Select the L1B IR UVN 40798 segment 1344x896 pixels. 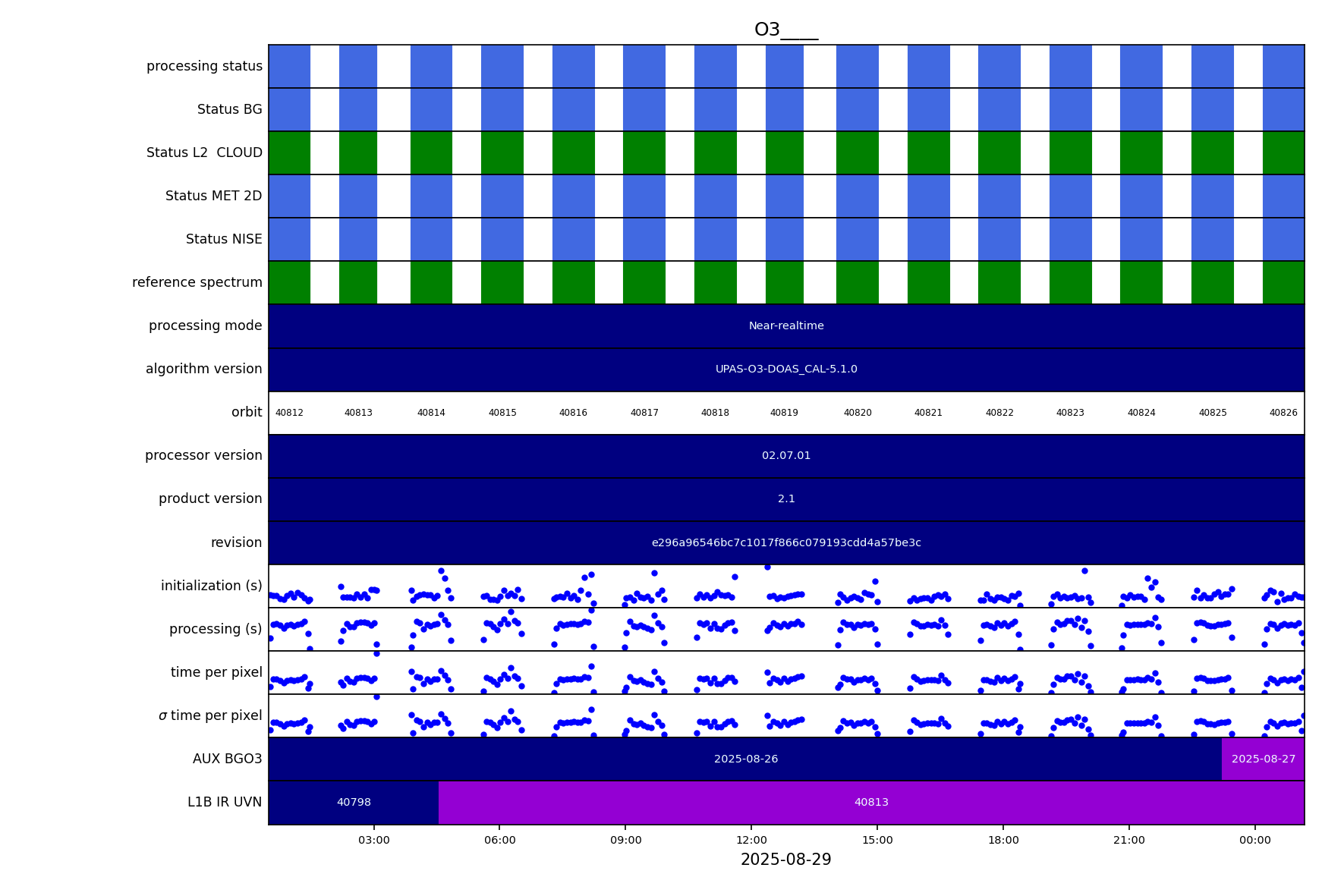354,803
